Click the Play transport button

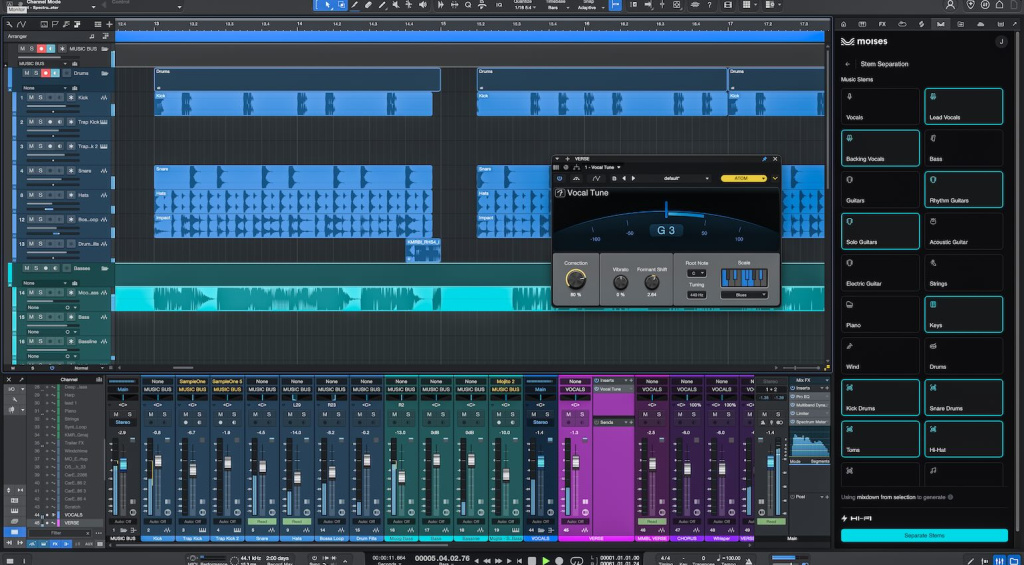(x=546, y=560)
